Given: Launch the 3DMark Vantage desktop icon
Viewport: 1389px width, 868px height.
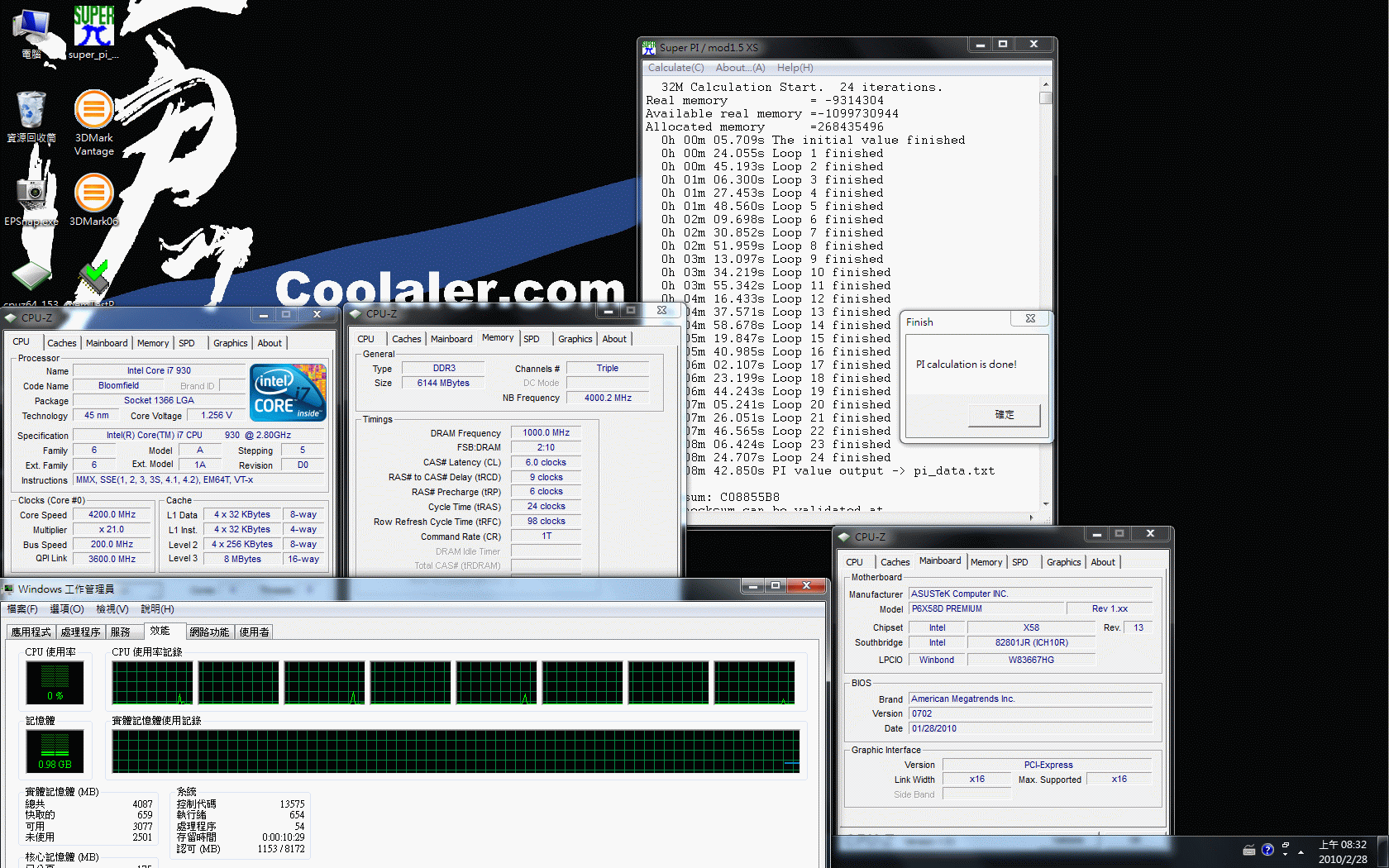Looking at the screenshot, I should point(94,122).
